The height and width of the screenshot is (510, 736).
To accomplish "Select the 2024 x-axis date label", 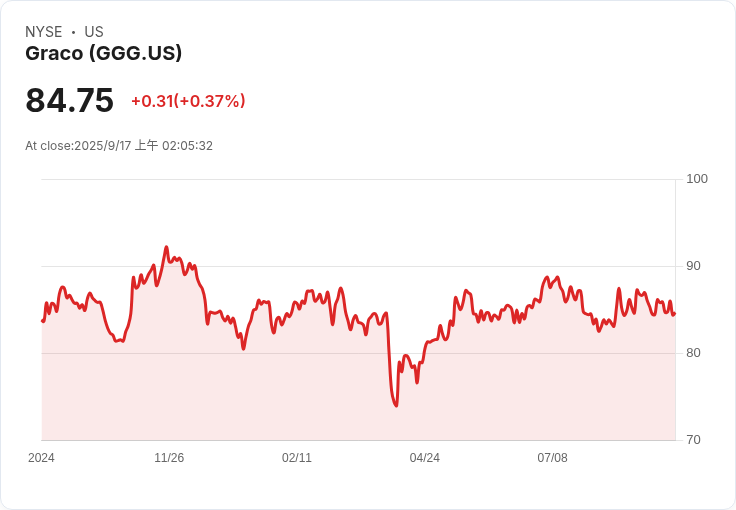I will [x=41, y=458].
